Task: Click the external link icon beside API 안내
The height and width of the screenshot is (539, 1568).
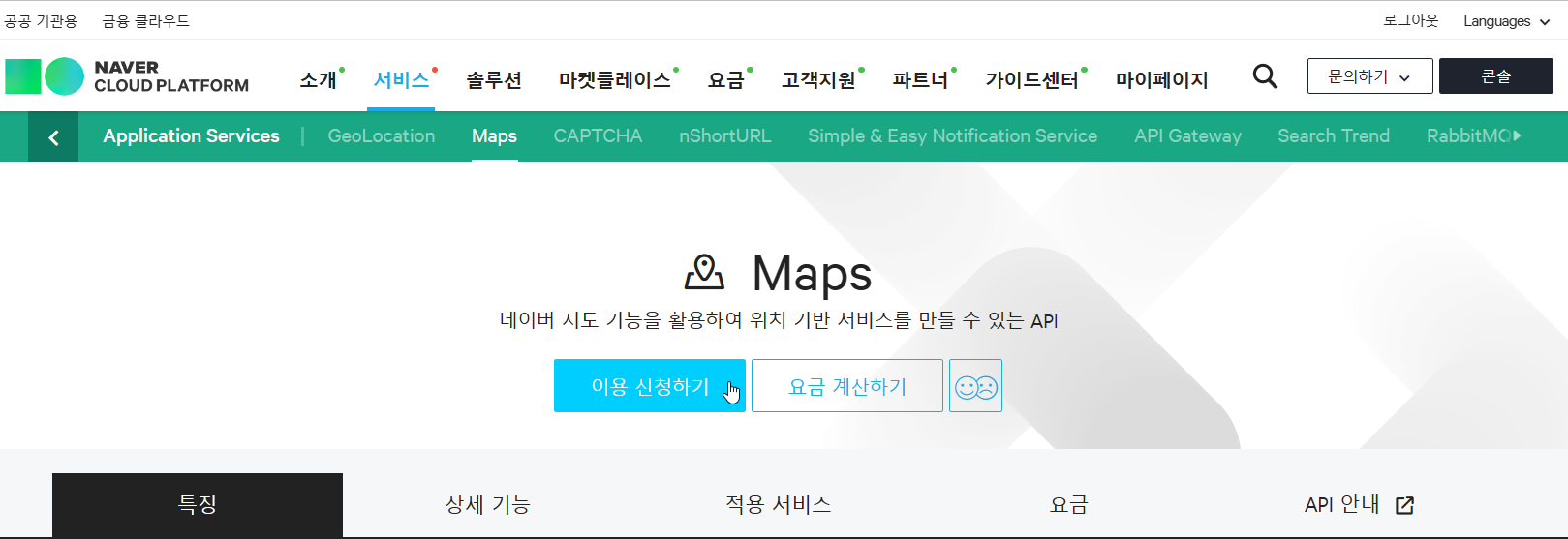Action: point(1404,505)
